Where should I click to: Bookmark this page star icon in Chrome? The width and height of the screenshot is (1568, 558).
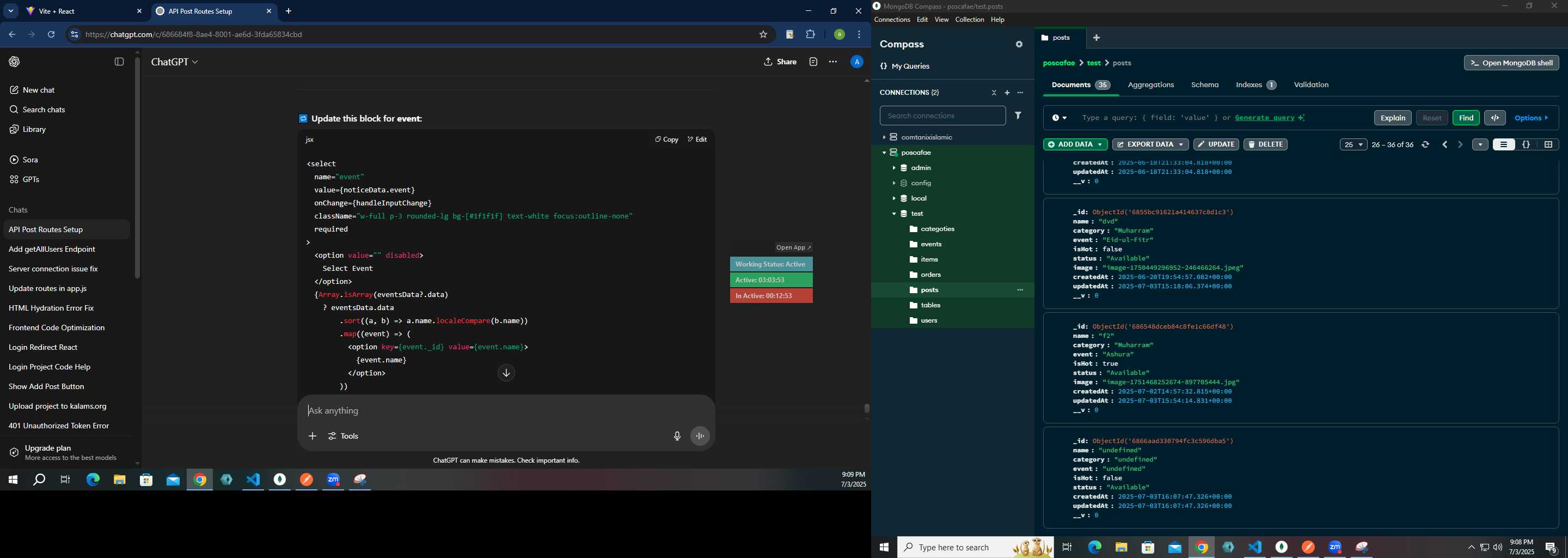tap(763, 35)
